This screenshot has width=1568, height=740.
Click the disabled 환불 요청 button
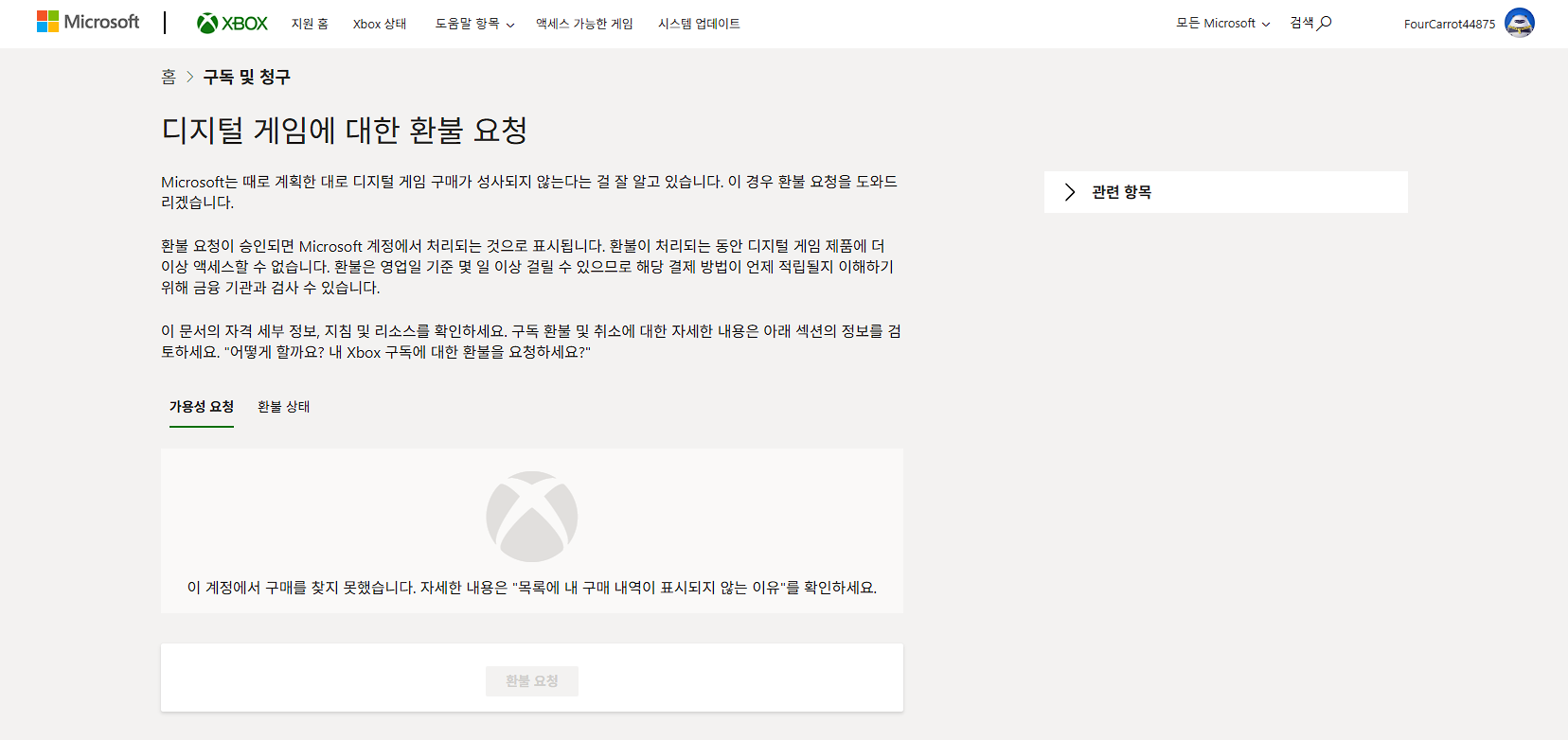click(x=532, y=681)
